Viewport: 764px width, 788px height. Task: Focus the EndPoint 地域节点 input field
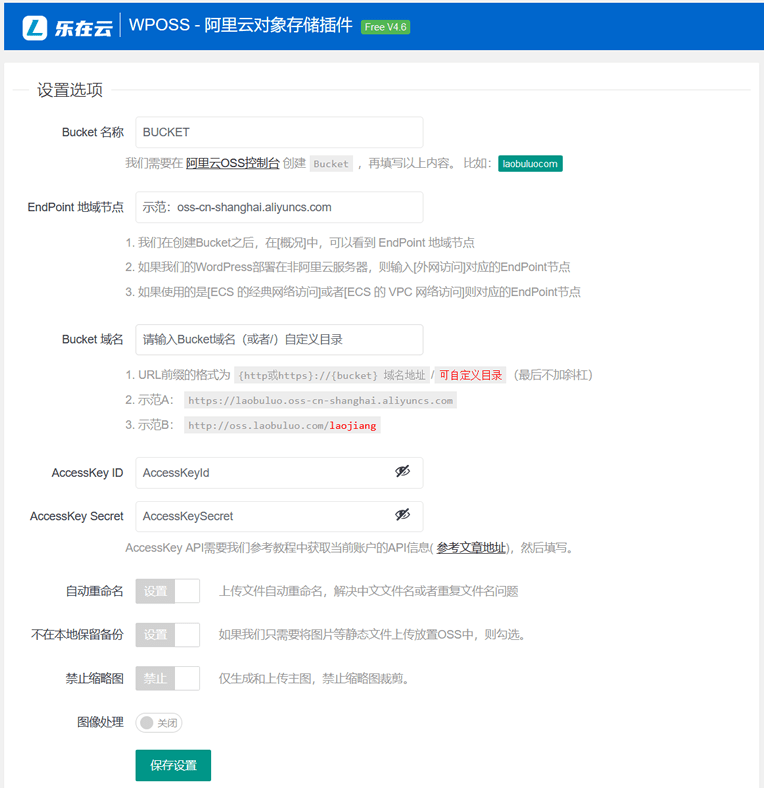tap(279, 207)
